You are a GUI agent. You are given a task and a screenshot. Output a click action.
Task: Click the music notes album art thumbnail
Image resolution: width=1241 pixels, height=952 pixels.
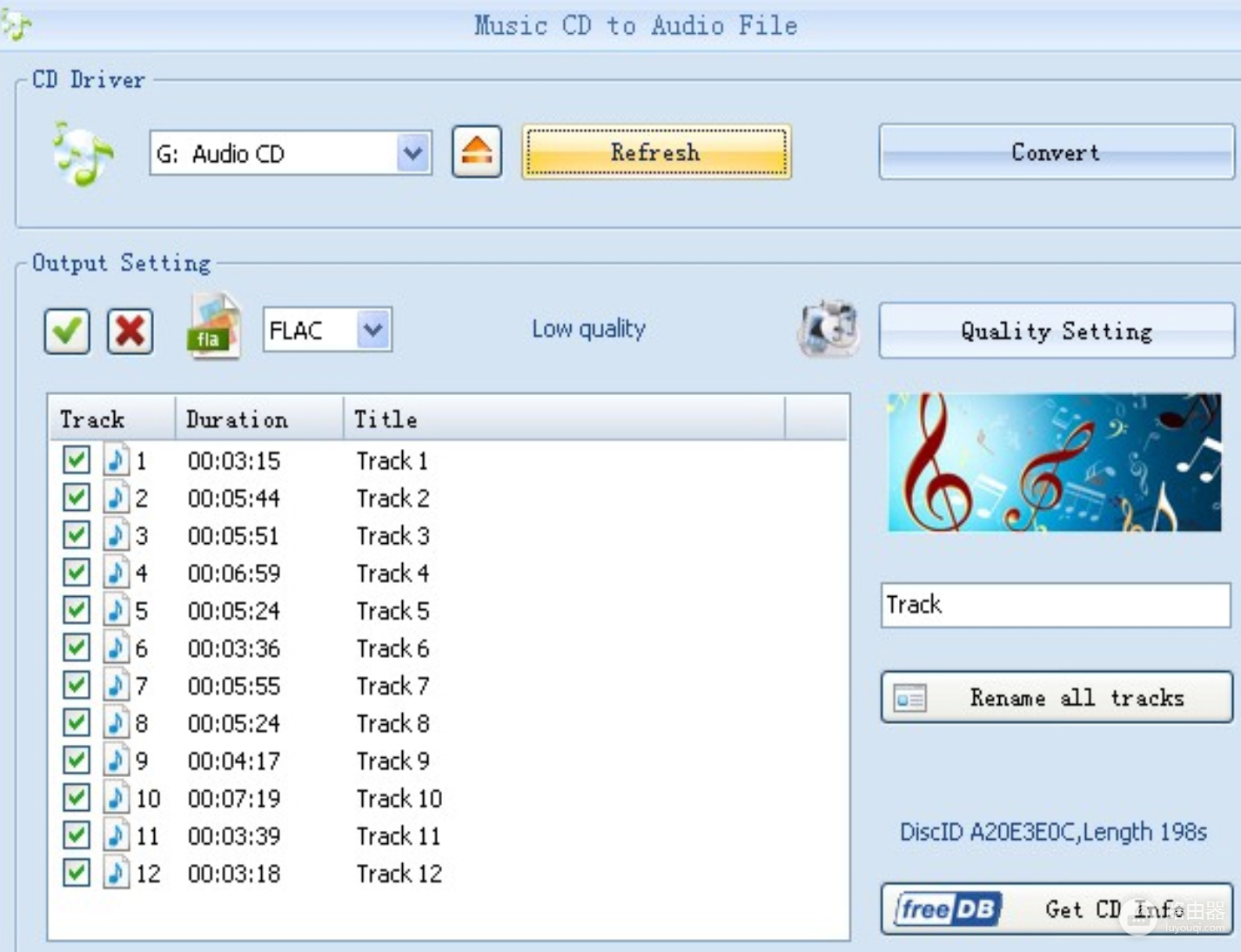point(1054,462)
